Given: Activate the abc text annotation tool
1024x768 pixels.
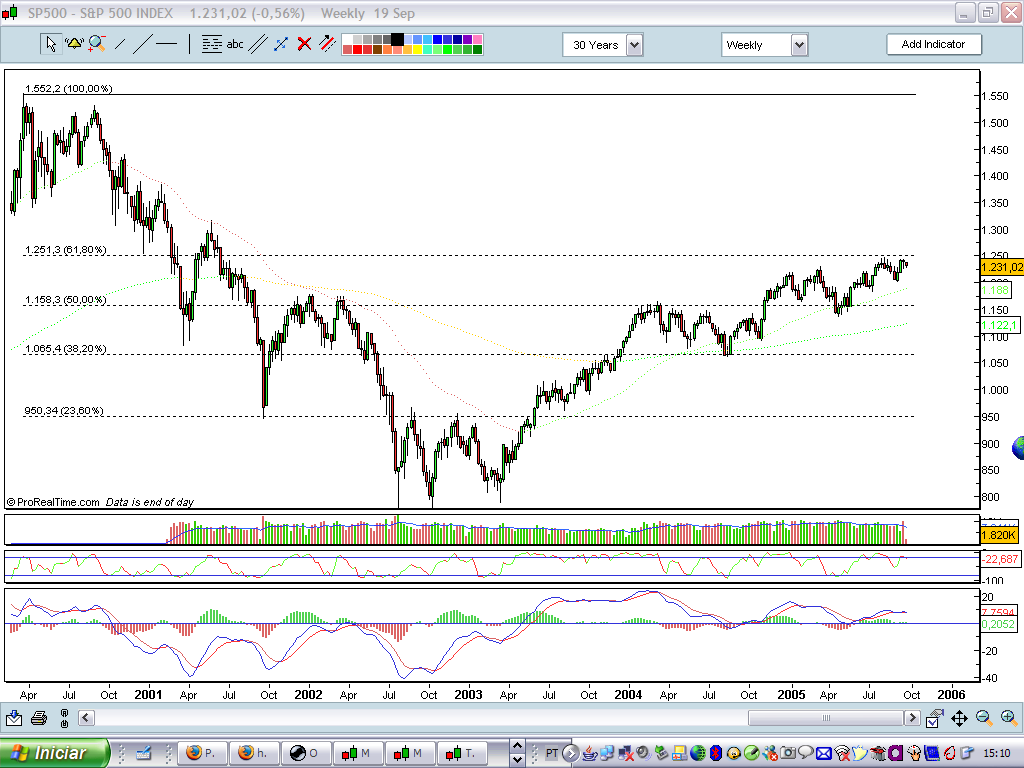Looking at the screenshot, I should [x=233, y=44].
